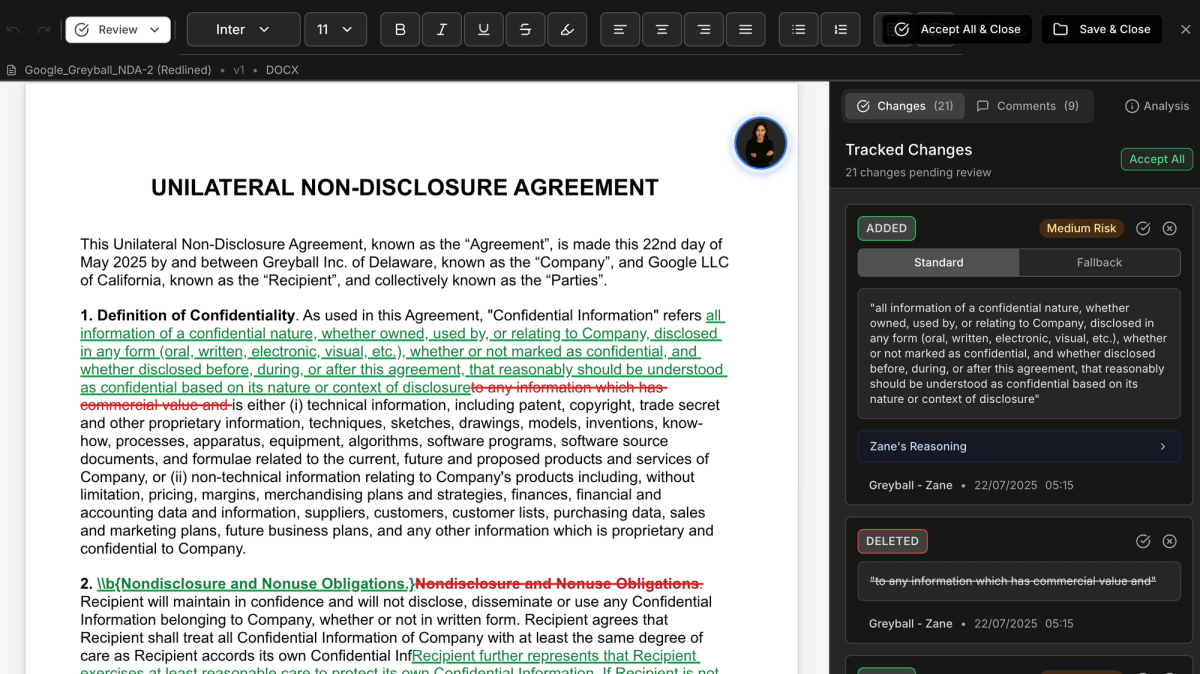
Task: Click the green '\\b{Nondisclosure and Nonuse Obligations.}' insertion
Action: point(256,584)
